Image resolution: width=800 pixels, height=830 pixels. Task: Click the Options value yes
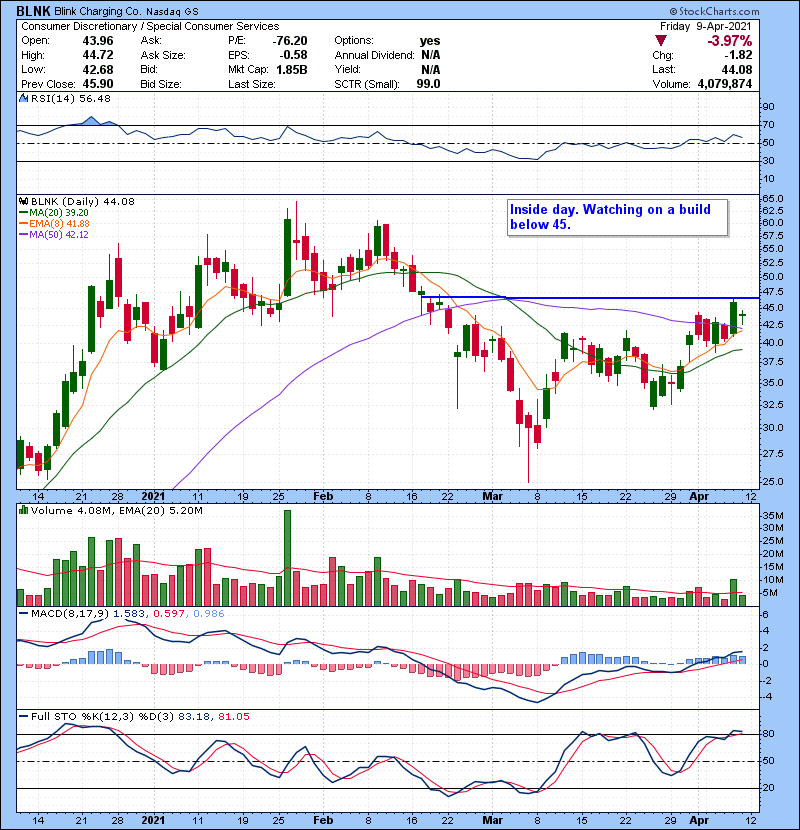pyautogui.click(x=430, y=41)
